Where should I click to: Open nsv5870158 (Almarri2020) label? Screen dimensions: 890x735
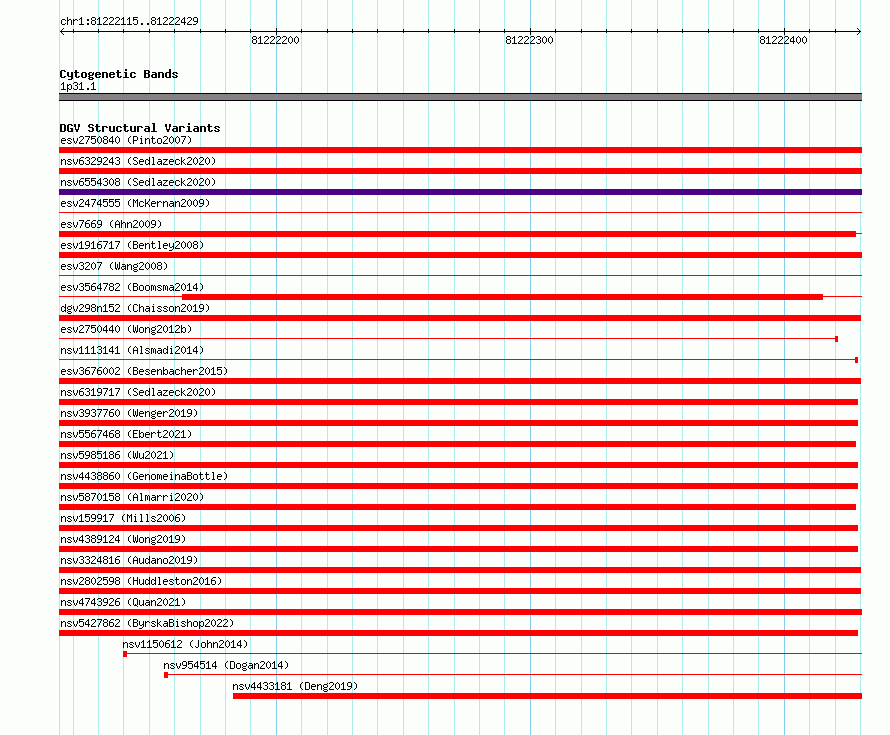[x=132, y=497]
